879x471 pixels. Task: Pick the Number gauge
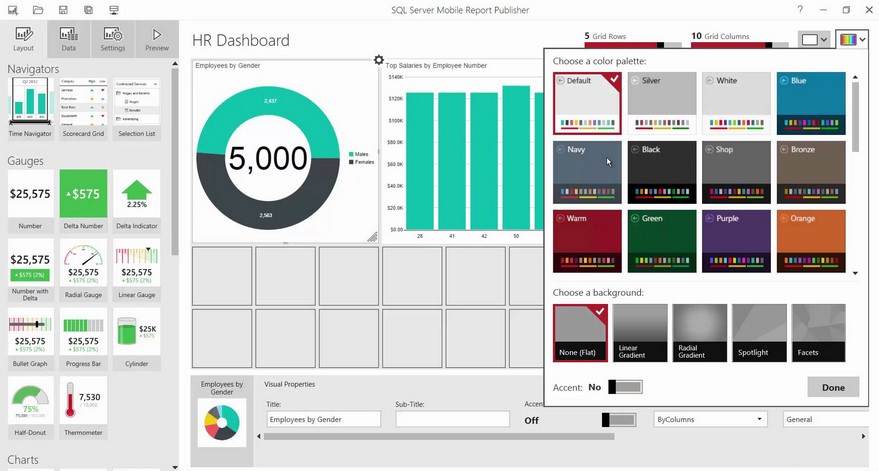click(x=30, y=201)
